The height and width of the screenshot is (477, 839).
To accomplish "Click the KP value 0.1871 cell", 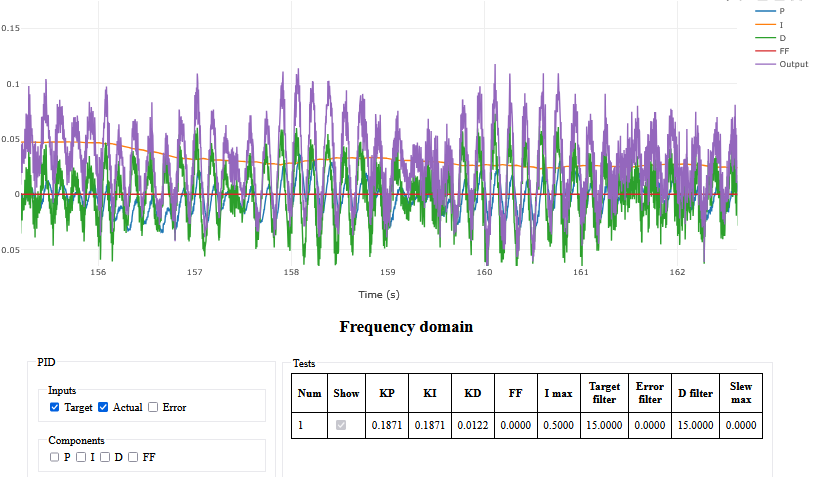I will coord(387,425).
